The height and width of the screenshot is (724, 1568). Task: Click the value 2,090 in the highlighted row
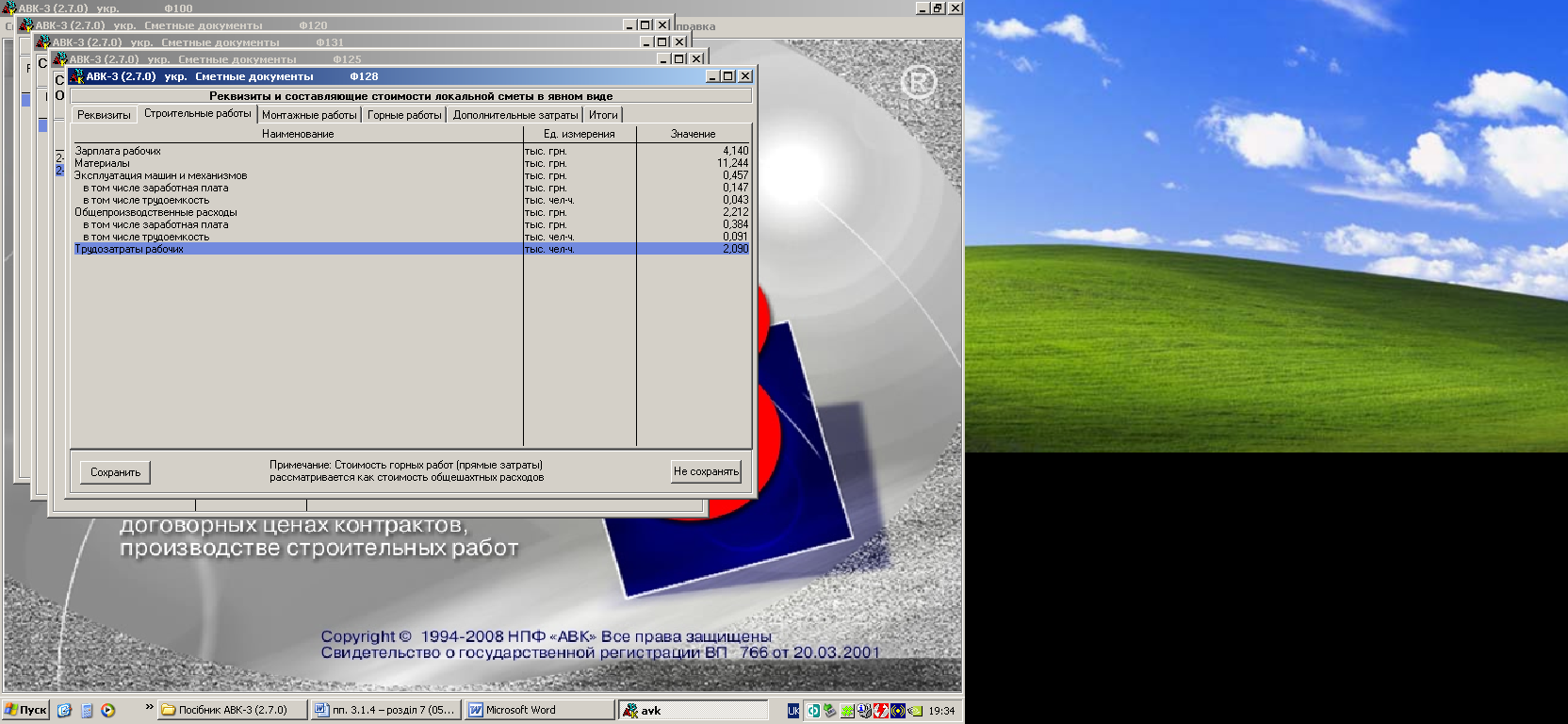pyautogui.click(x=735, y=249)
